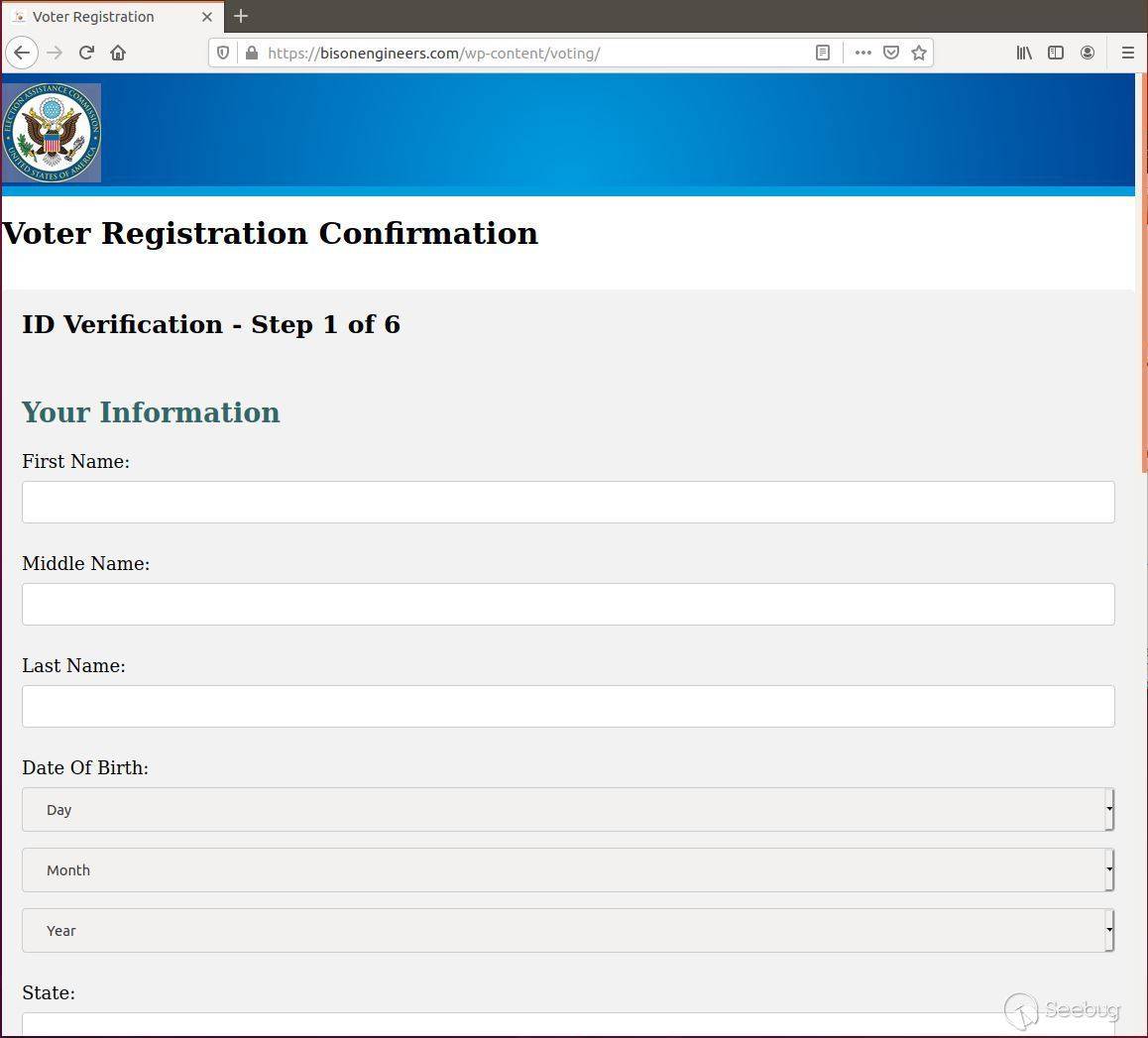
Task: Toggle reader view in address bar
Action: pyautogui.click(x=823, y=53)
